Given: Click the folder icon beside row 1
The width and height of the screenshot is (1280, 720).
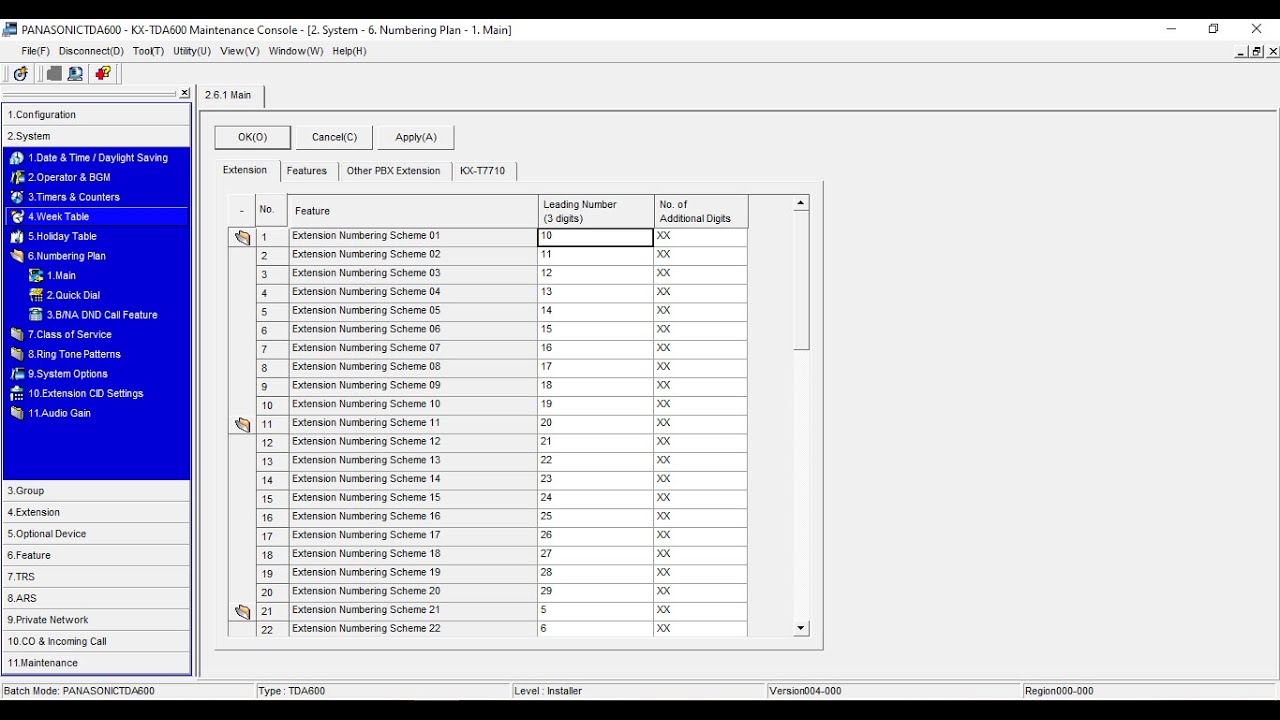Looking at the screenshot, I should click(242, 238).
